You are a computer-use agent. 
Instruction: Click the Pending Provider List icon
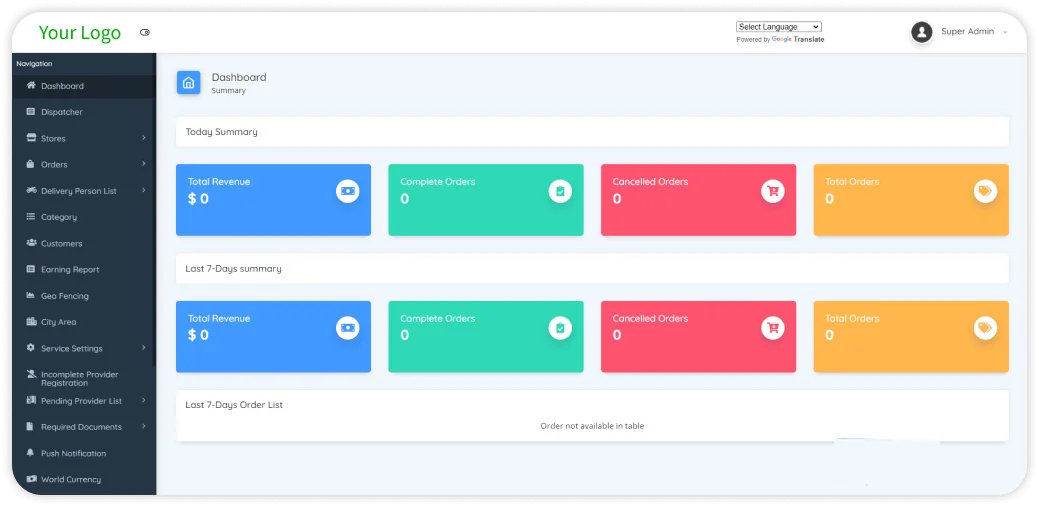point(30,400)
